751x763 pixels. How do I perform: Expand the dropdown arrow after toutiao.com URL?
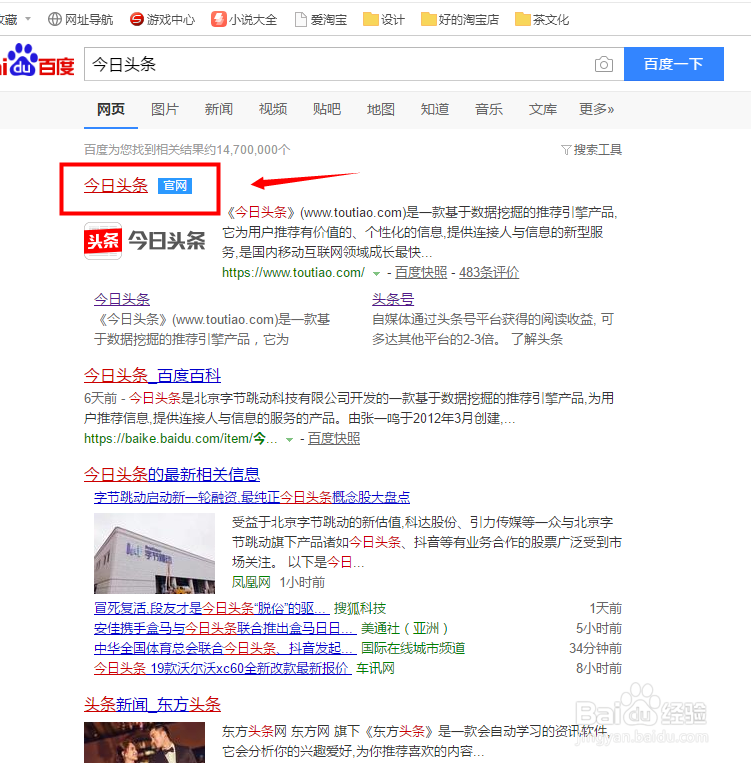coord(376,273)
